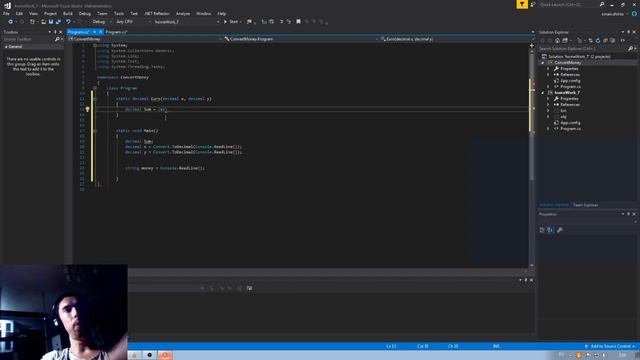Click the Refresh icon in Solution Explorer toolbar

(598, 40)
